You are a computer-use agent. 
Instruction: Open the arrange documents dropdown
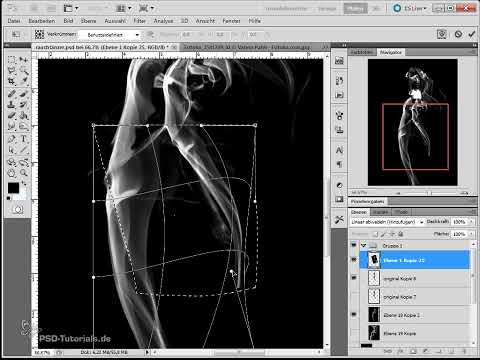tap(125, 8)
